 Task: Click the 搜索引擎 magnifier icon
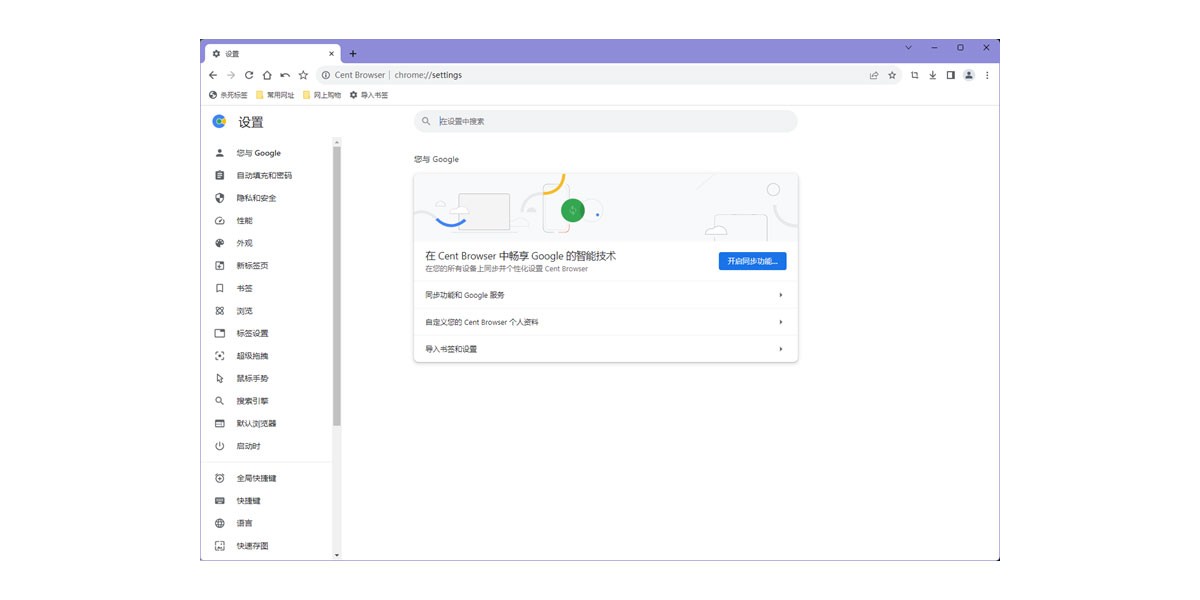tap(220, 401)
